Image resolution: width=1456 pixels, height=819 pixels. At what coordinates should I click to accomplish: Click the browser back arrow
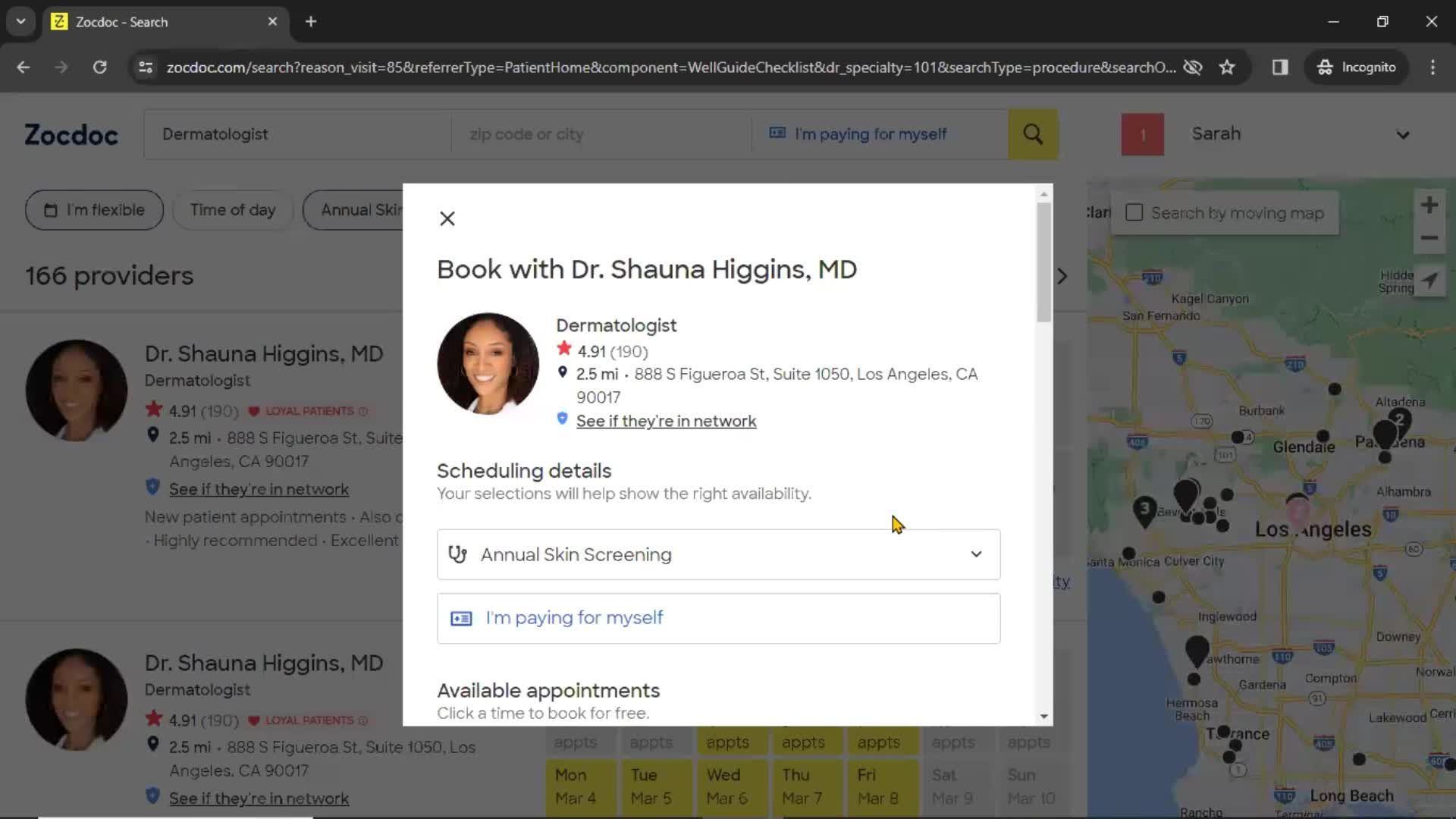point(24,67)
